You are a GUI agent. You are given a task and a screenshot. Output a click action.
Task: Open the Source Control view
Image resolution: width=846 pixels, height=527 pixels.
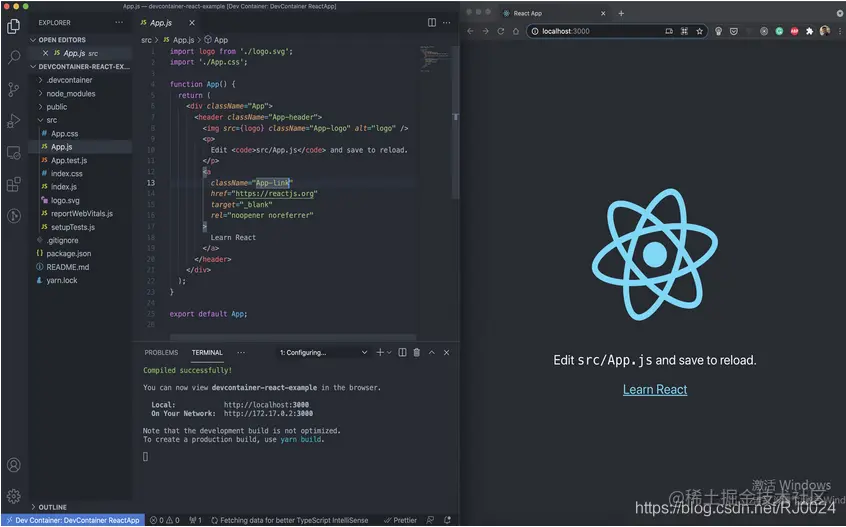tap(14, 89)
